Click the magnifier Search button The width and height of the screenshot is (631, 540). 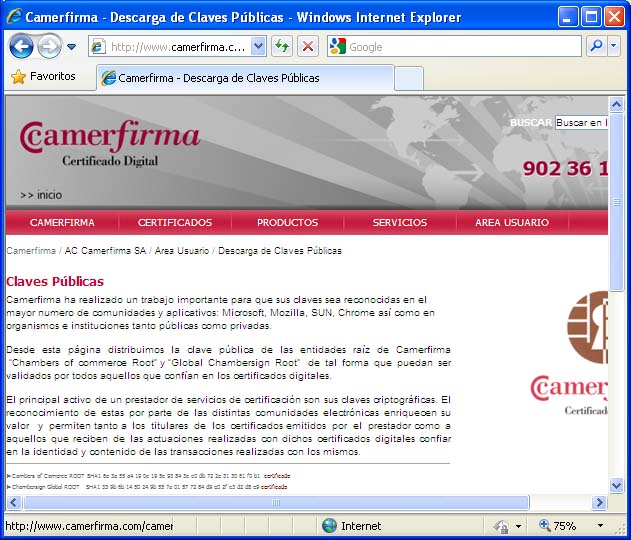596,47
